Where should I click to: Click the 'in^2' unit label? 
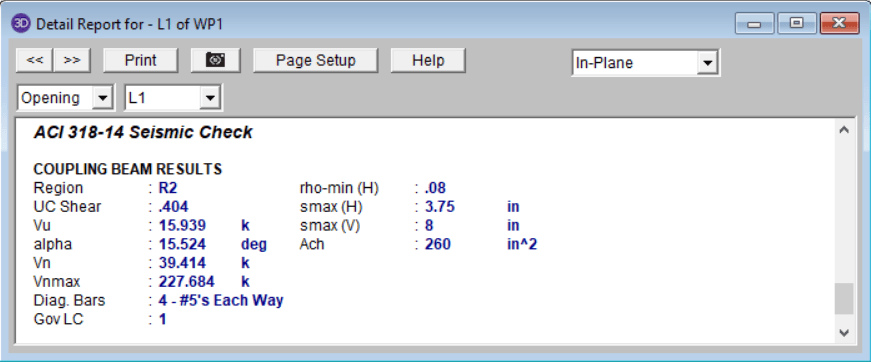[522, 244]
